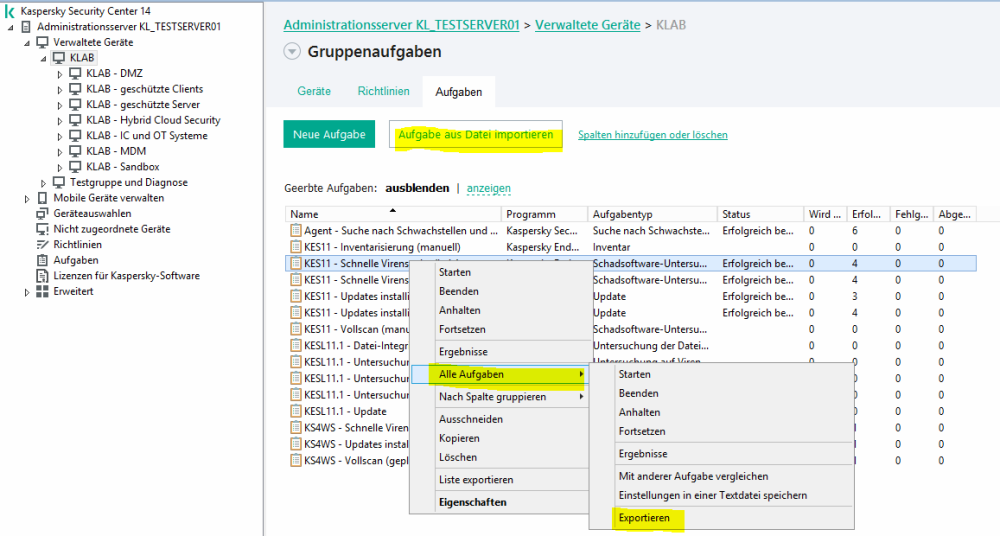Click the Kaspersky Security Center 14 logo icon
Image resolution: width=1000 pixels, height=536 pixels.
coord(9,11)
